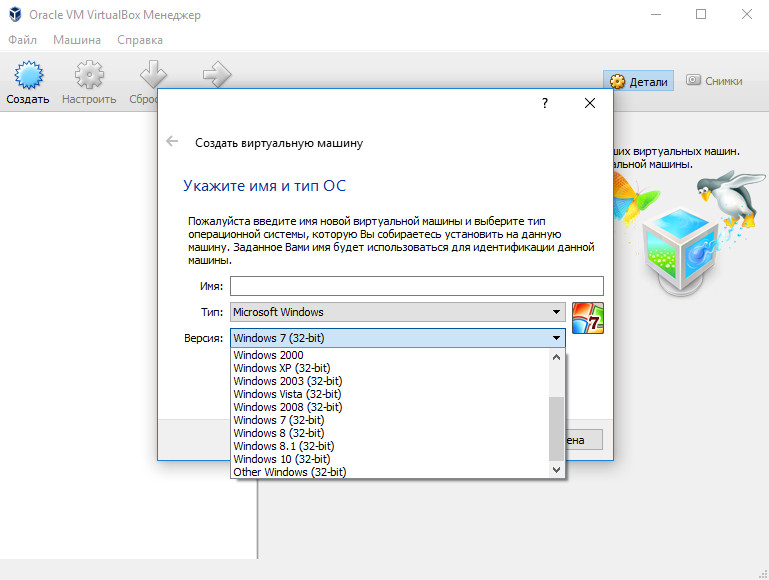Open the Машина menu
Screen dimensions: 769x580
pyautogui.click(x=77, y=40)
